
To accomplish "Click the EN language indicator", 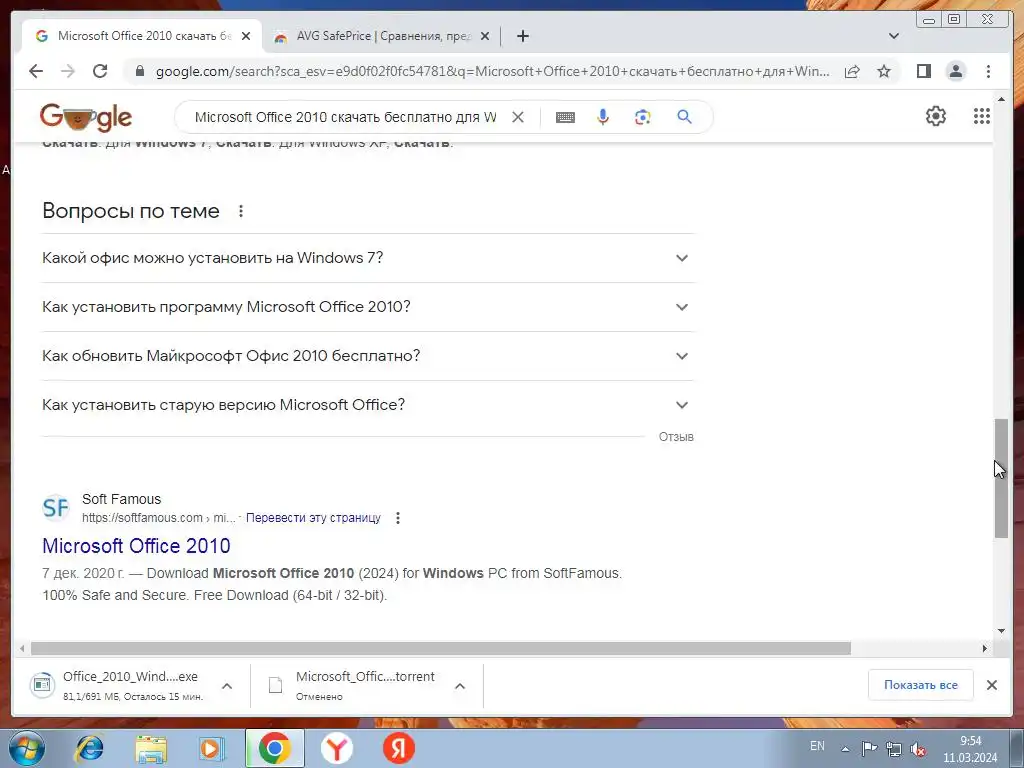I will click(817, 746).
